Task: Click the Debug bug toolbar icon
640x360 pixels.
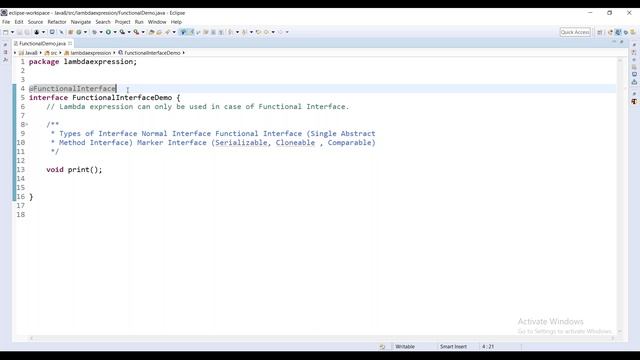Action: pyautogui.click(x=94, y=32)
